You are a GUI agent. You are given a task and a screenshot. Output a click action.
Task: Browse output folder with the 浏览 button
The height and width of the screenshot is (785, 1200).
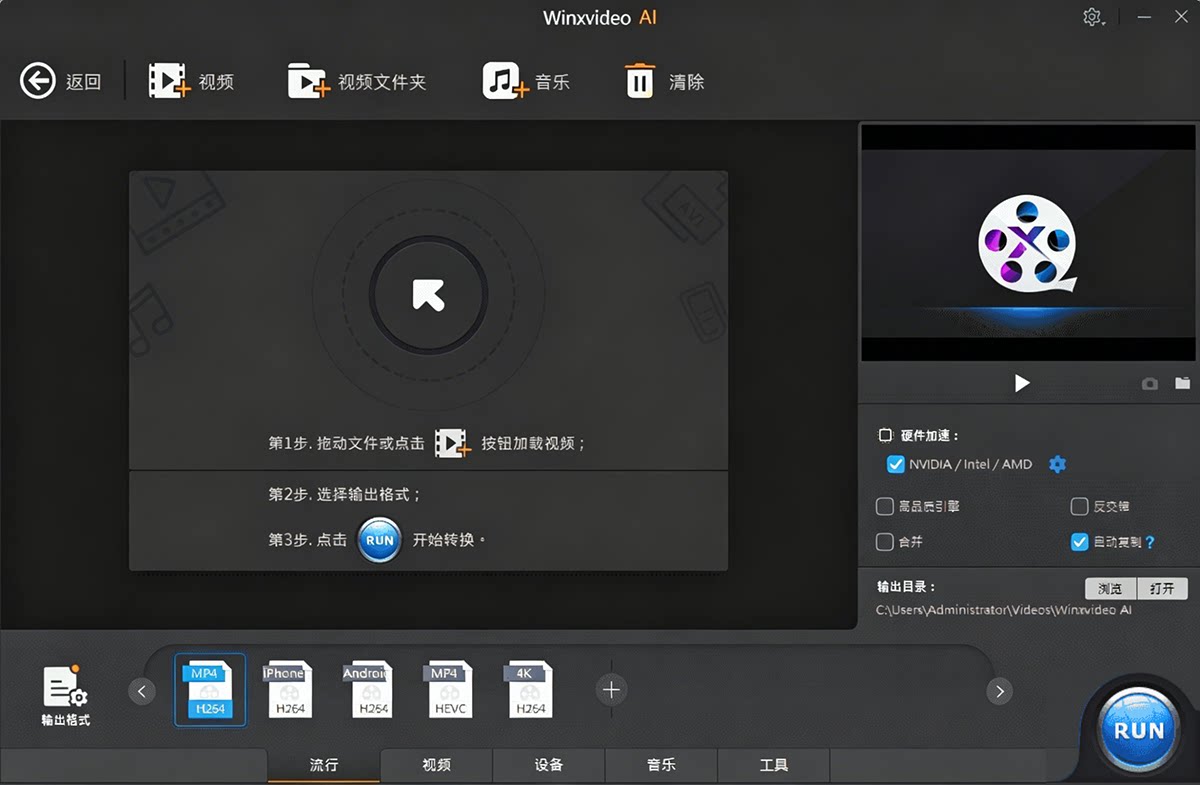click(1111, 588)
